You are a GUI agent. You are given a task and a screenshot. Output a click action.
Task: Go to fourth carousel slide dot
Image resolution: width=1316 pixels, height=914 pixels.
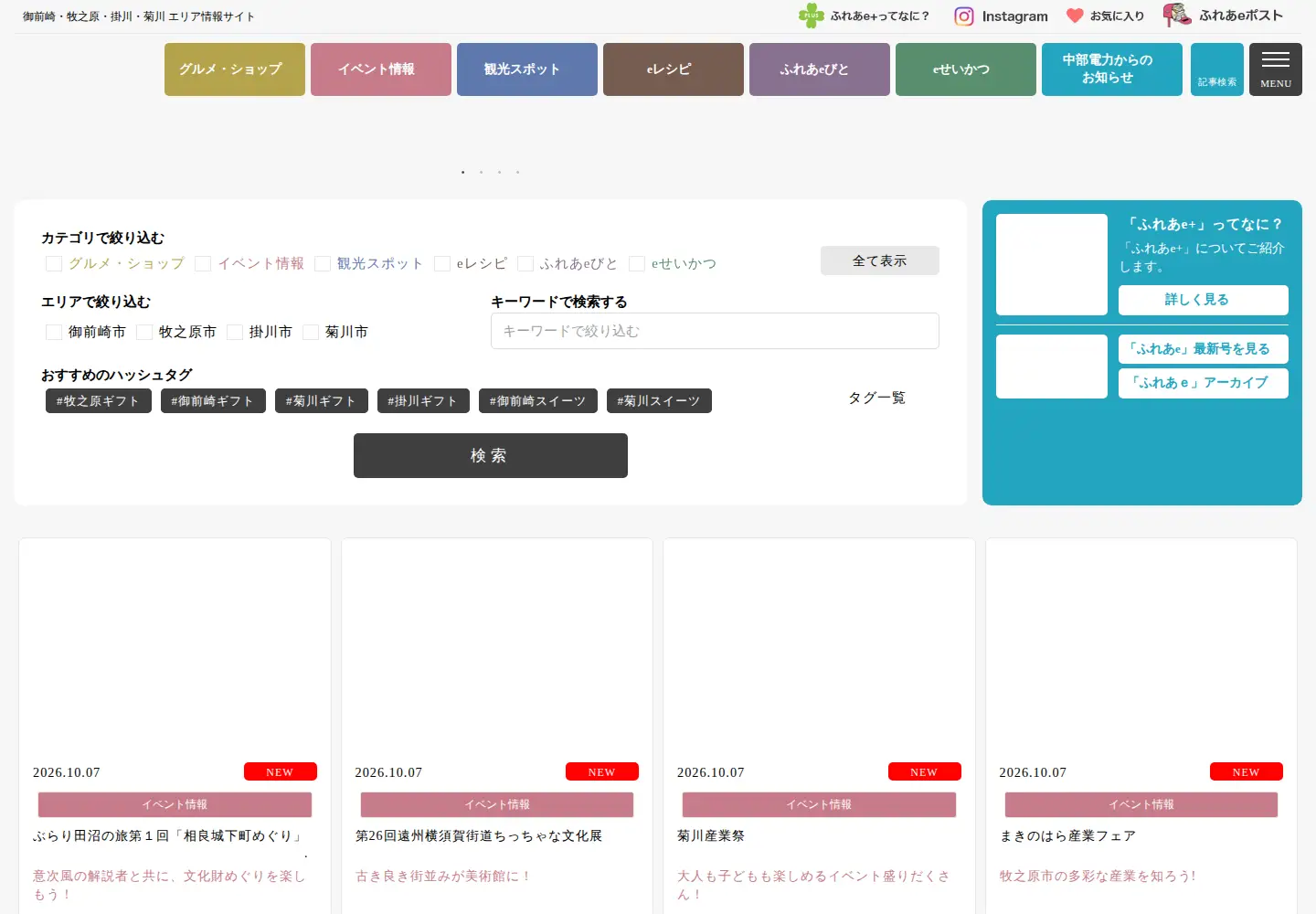518,172
